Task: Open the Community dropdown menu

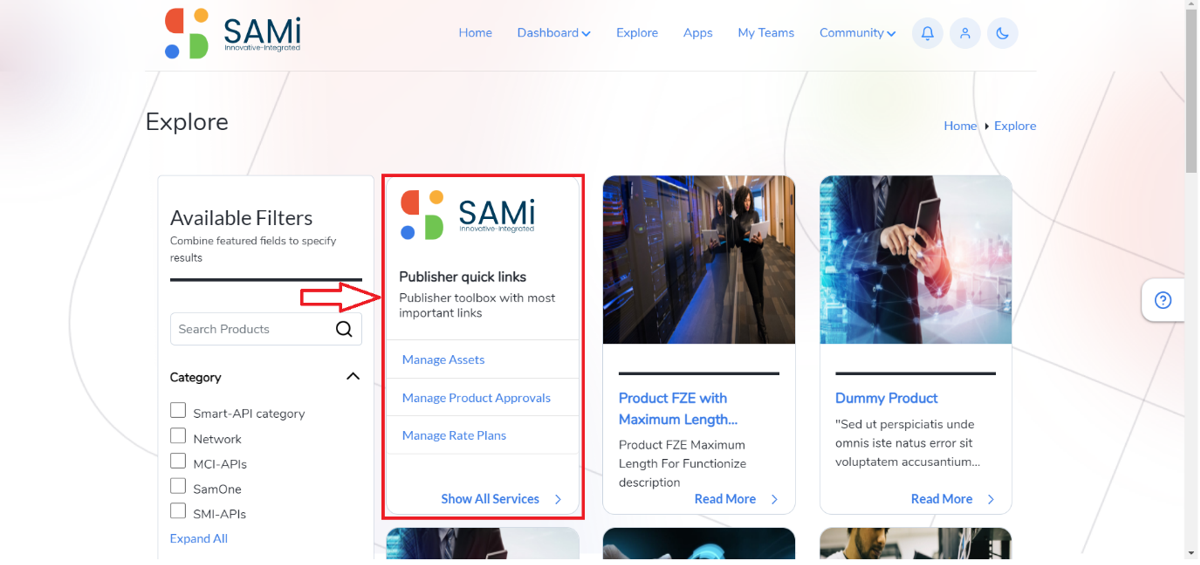Action: [857, 33]
